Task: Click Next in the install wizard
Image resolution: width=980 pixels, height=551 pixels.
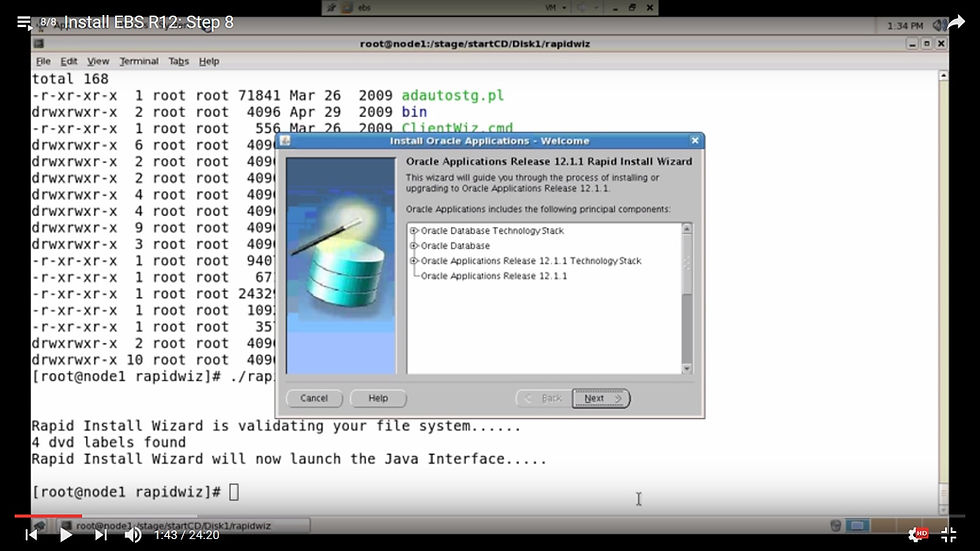Action: coord(601,398)
